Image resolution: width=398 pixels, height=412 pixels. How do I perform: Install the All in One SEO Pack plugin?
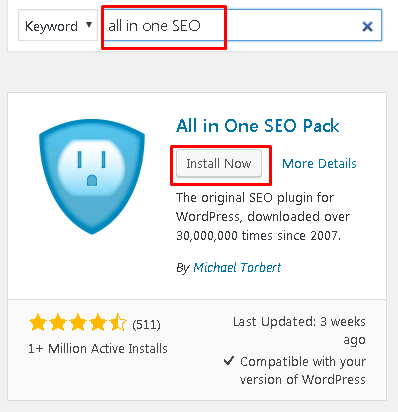219,163
